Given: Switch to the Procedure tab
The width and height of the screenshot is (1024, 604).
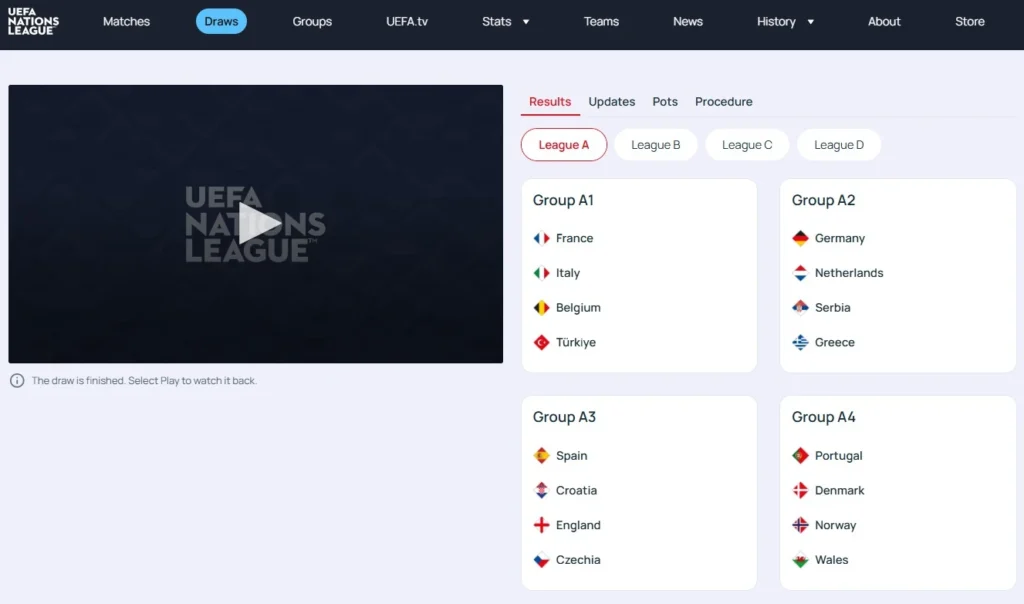Looking at the screenshot, I should point(724,102).
